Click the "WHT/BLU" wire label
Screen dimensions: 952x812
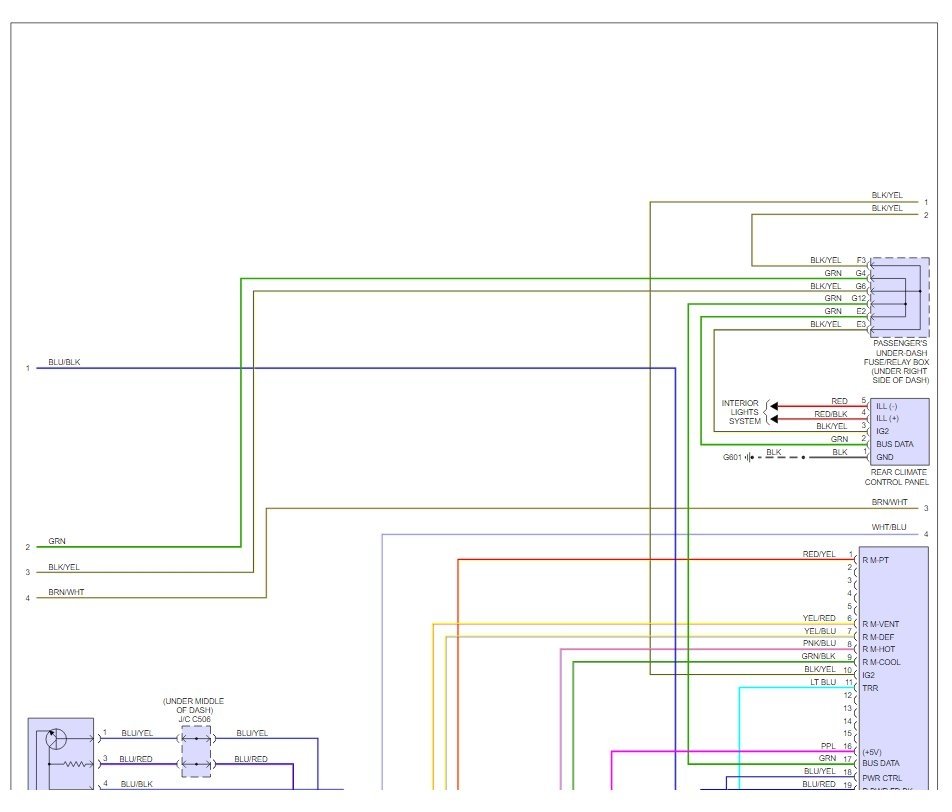coord(889,527)
